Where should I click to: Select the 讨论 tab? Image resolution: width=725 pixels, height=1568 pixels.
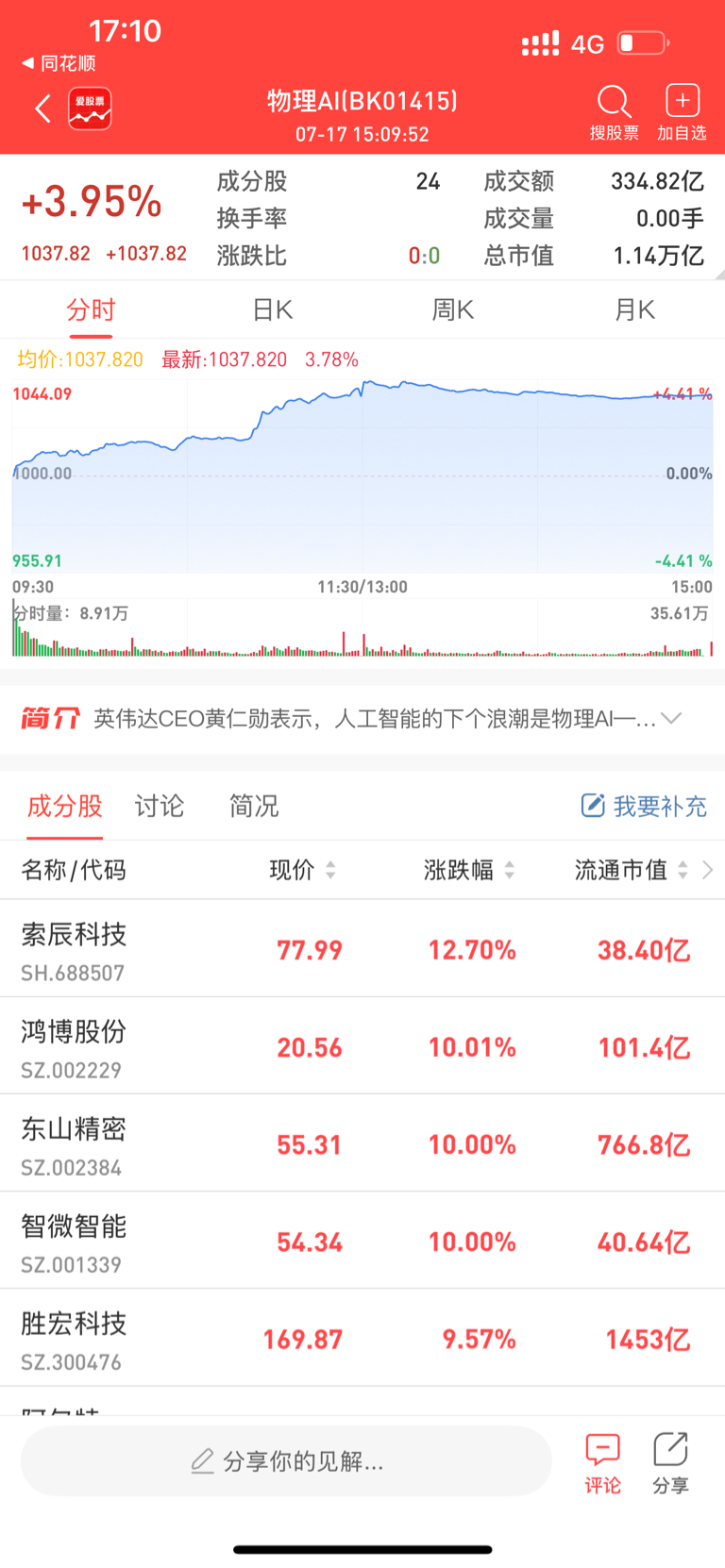(x=160, y=806)
